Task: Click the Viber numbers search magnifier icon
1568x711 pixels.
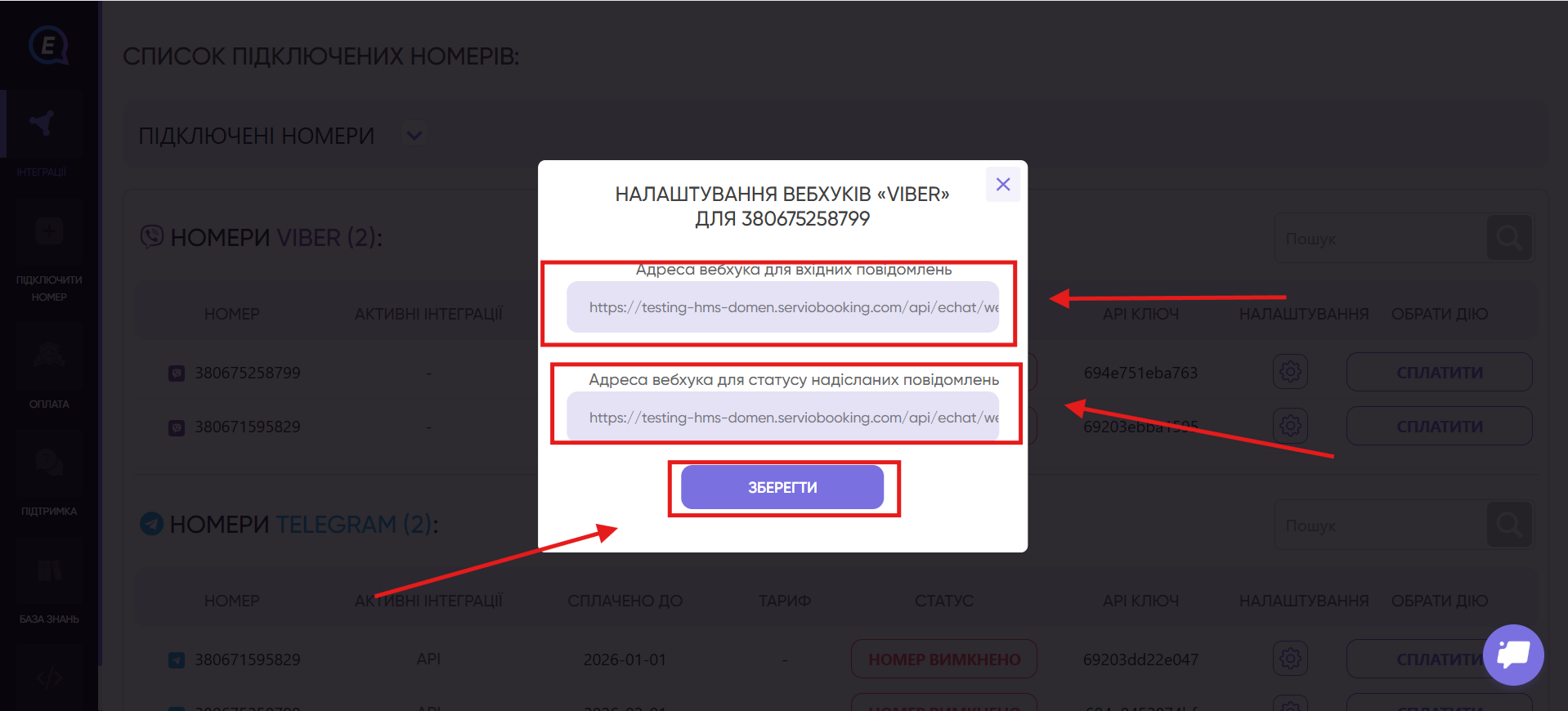Action: (1509, 238)
